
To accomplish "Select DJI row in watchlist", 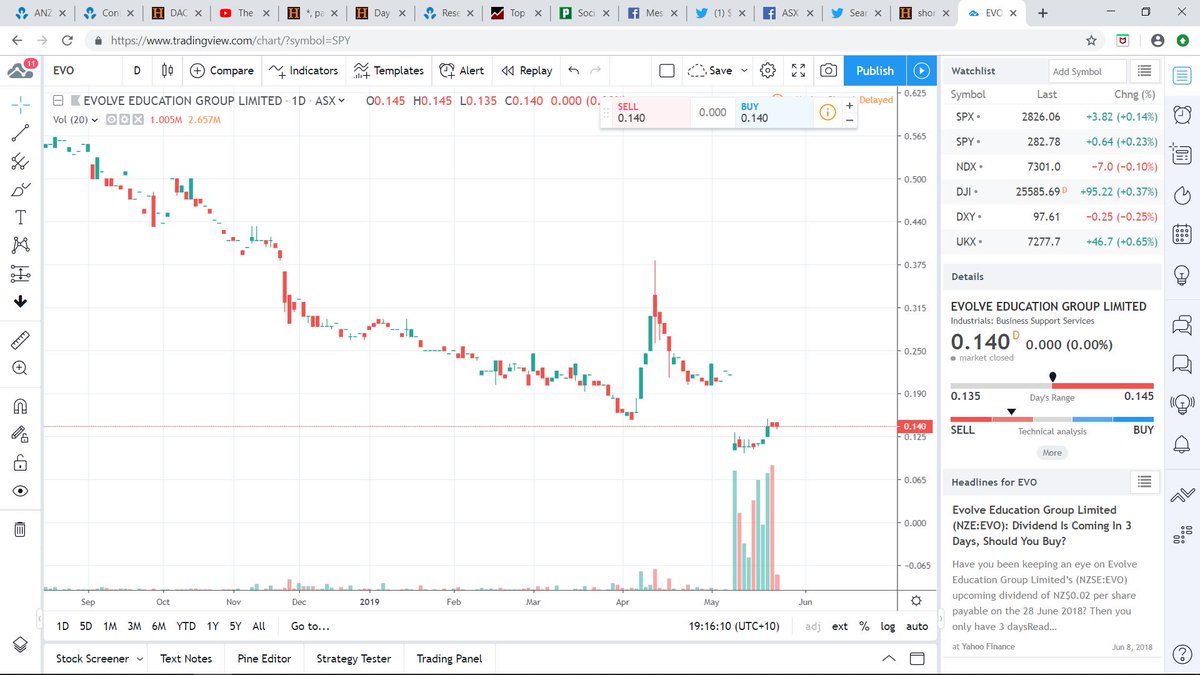I will coord(1052,191).
